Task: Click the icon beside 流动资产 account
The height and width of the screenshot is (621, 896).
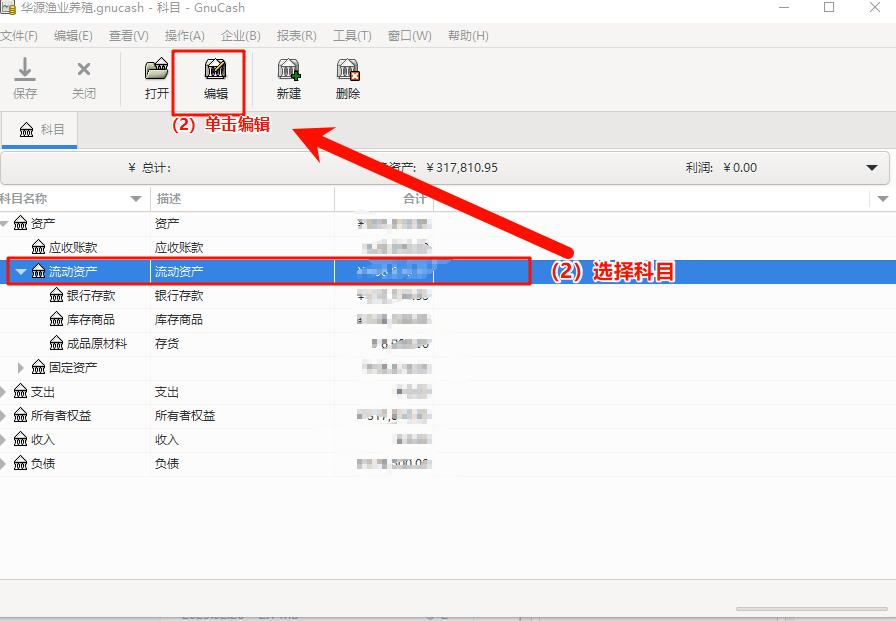Action: (x=38, y=271)
